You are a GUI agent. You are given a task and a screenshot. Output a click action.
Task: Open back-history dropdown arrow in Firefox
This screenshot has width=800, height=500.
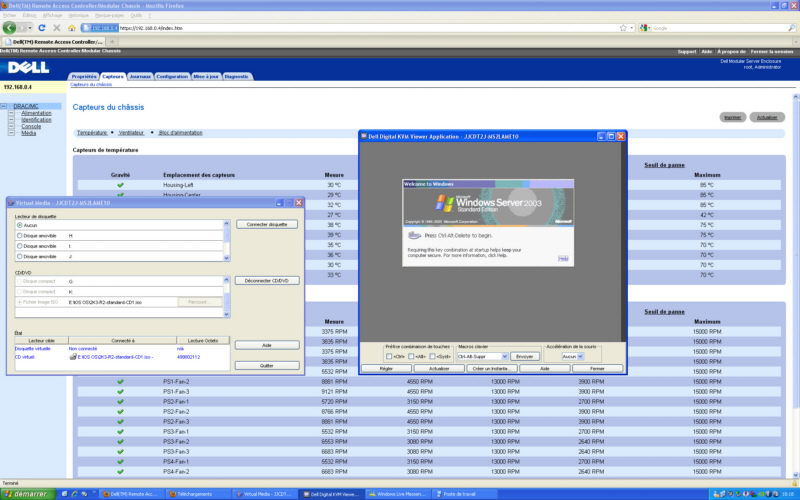click(x=30, y=28)
